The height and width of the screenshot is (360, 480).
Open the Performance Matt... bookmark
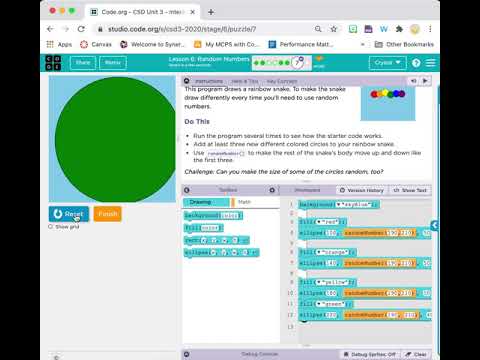tap(301, 44)
